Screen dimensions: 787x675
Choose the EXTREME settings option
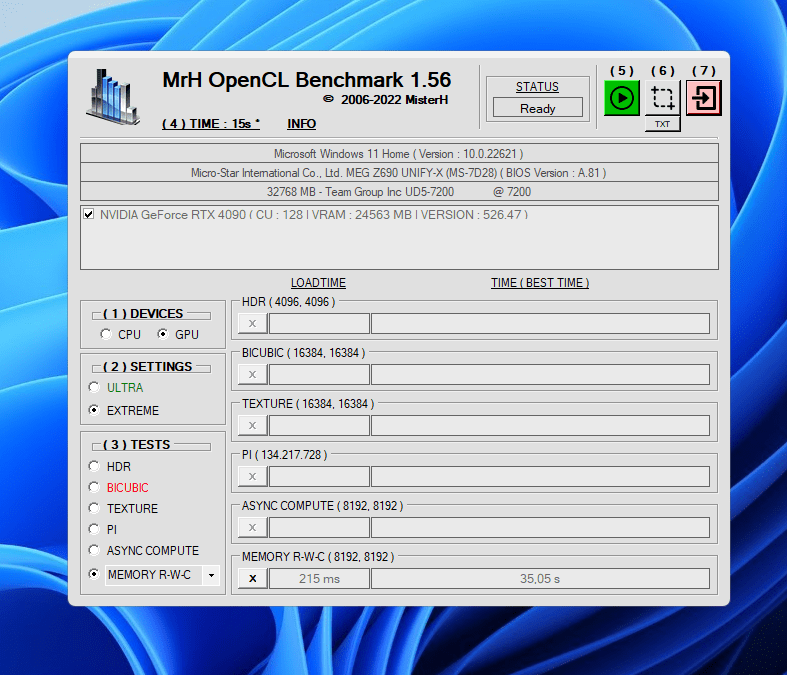click(94, 410)
